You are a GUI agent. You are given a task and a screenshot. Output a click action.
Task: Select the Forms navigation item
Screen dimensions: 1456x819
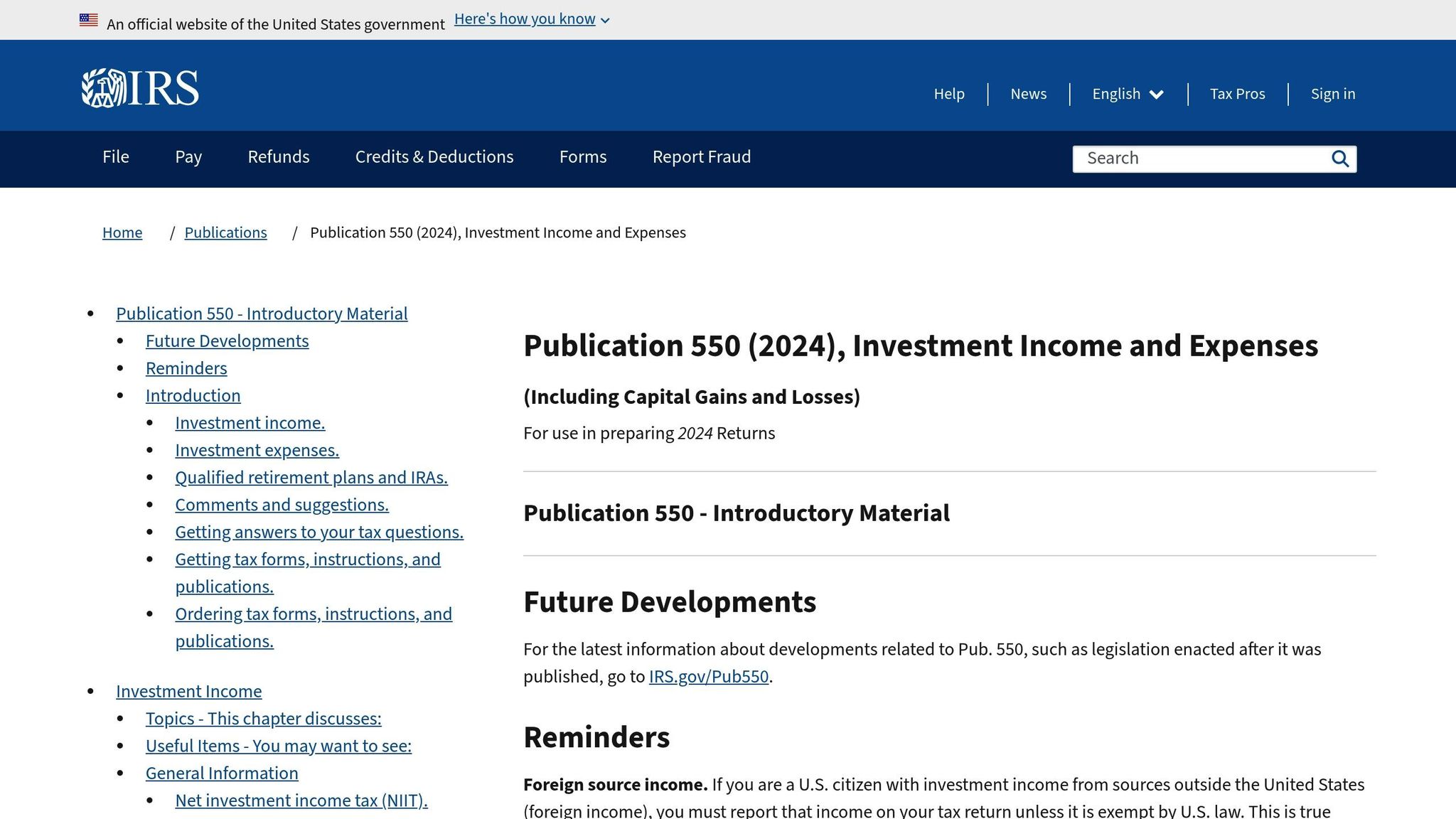(x=582, y=156)
